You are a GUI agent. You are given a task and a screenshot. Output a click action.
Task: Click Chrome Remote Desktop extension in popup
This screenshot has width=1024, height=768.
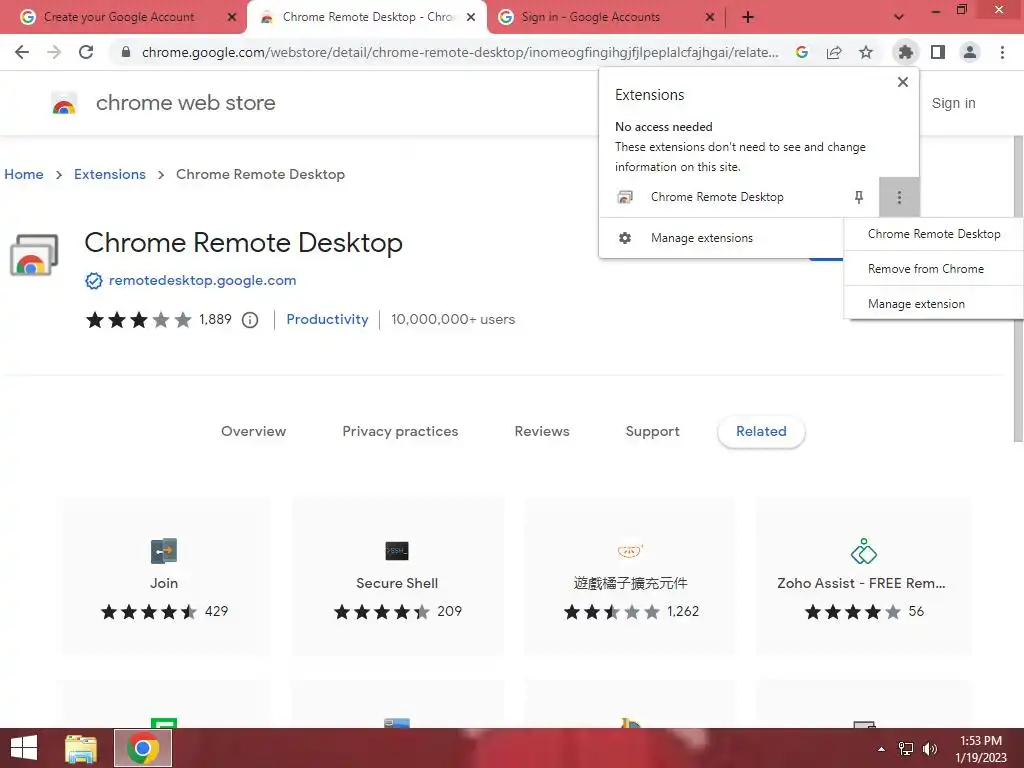[x=717, y=197]
